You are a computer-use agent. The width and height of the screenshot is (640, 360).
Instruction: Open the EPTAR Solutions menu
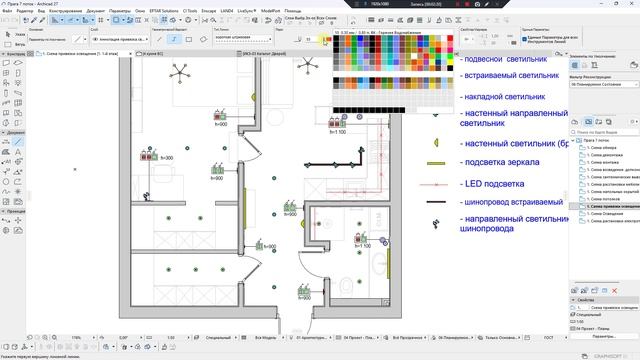tap(164, 11)
